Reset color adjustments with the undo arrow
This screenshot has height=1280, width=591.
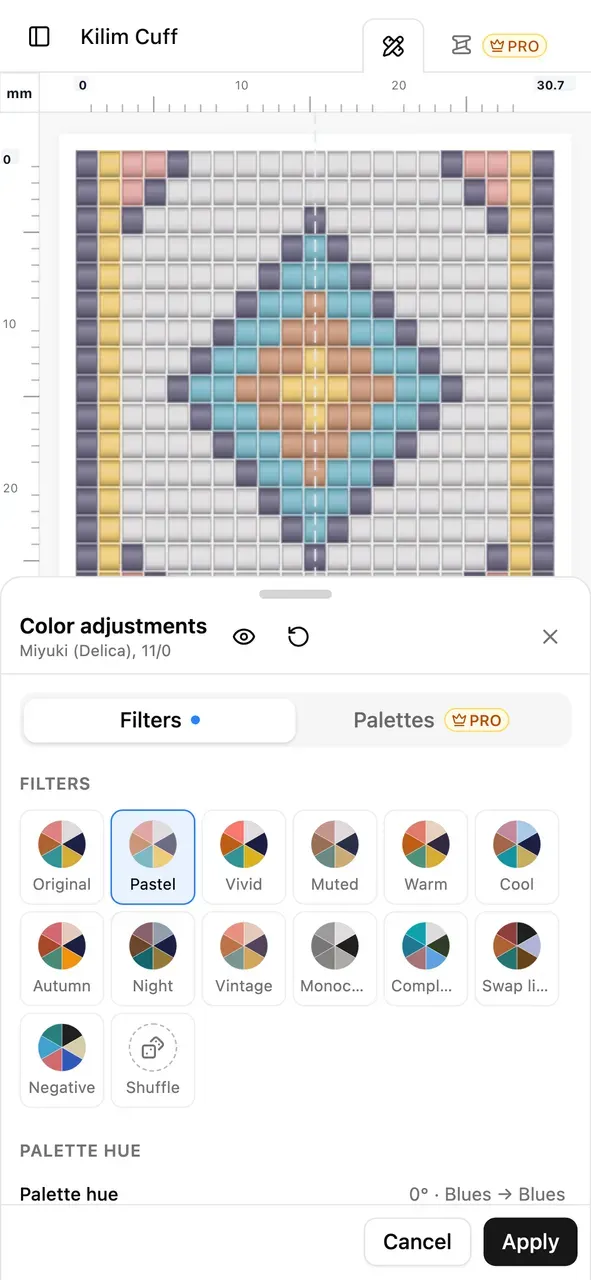(298, 637)
